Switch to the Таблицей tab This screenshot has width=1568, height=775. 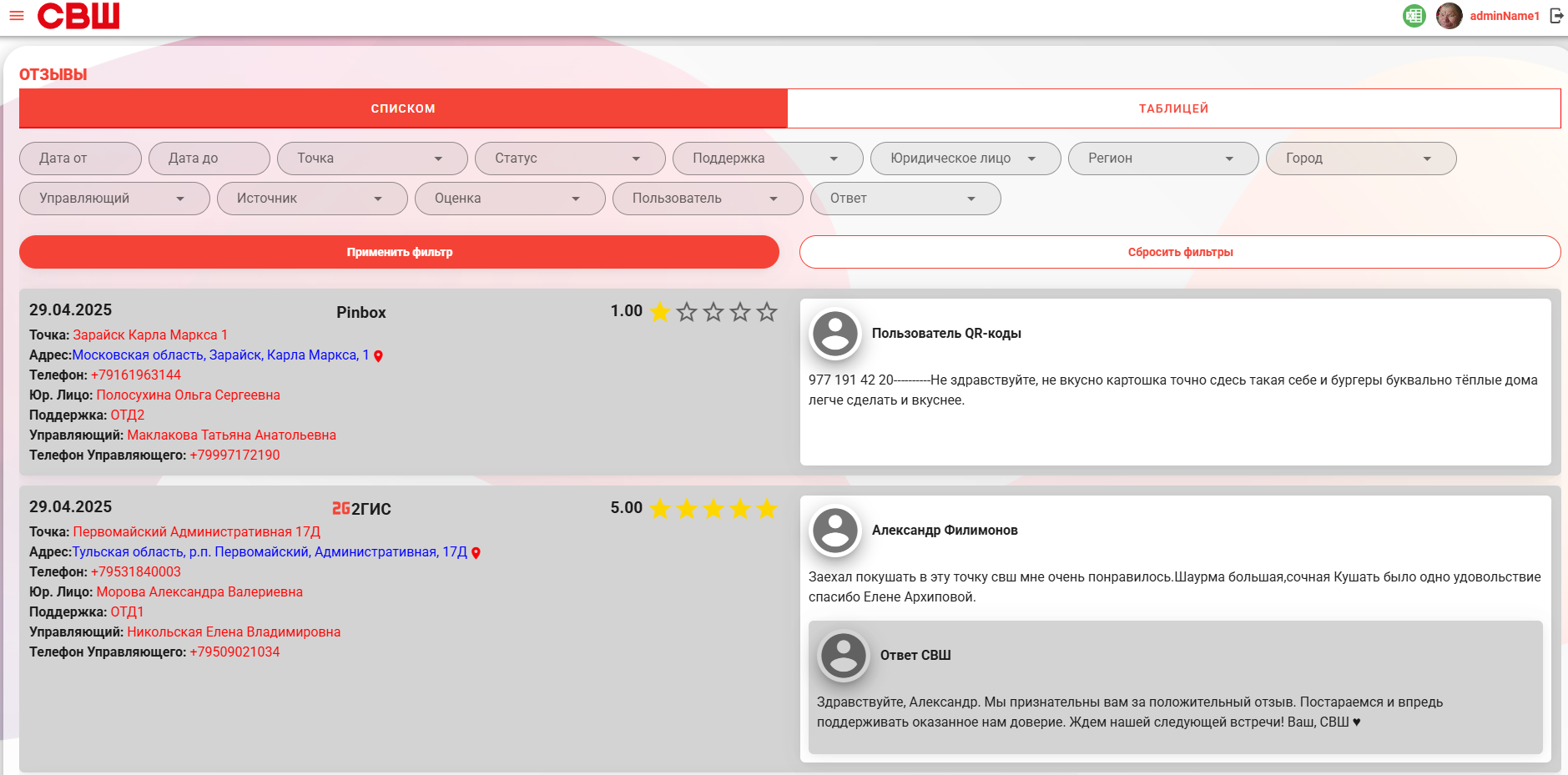[x=1174, y=108]
